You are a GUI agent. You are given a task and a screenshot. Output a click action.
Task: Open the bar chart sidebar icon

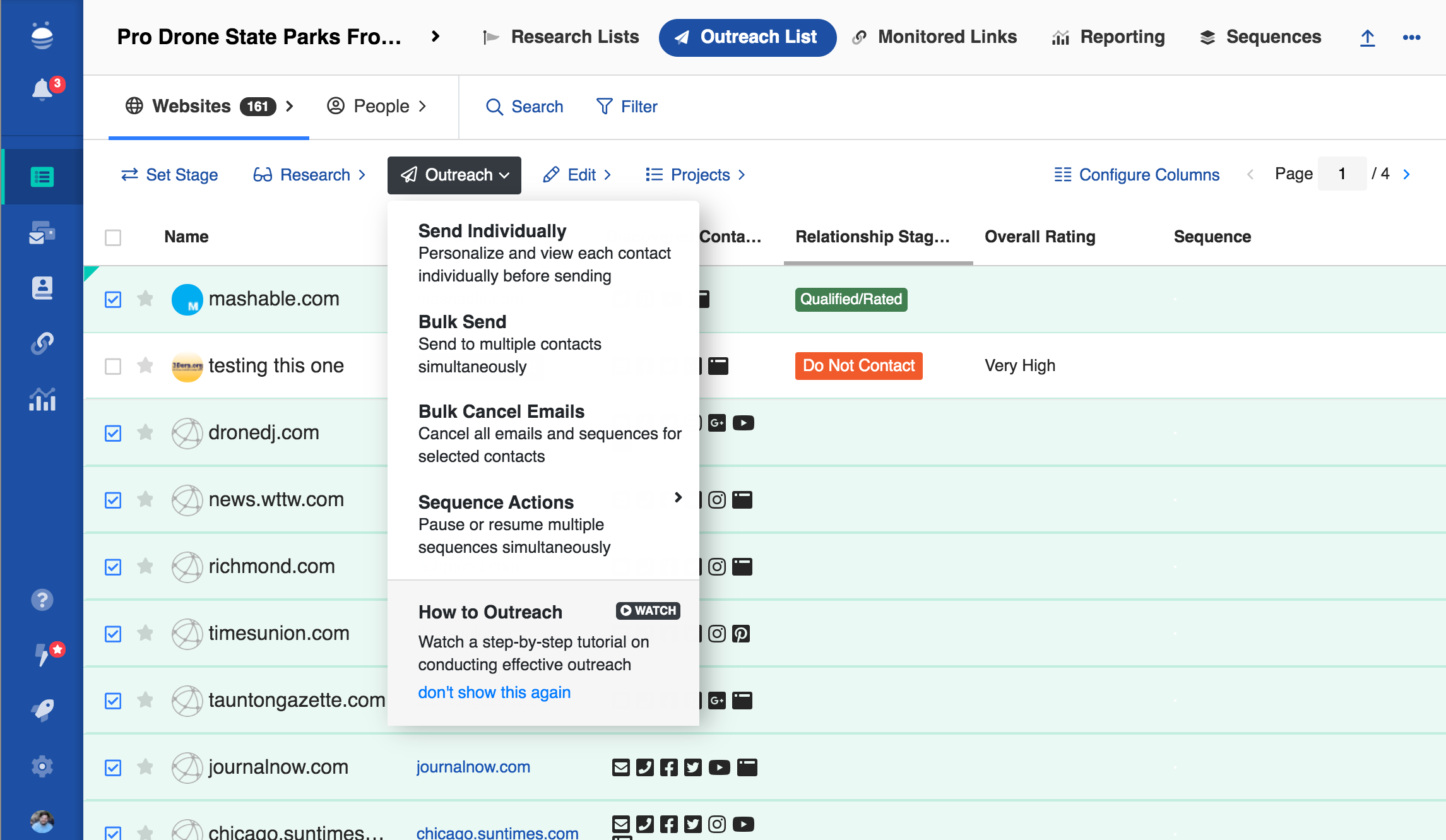click(x=42, y=399)
